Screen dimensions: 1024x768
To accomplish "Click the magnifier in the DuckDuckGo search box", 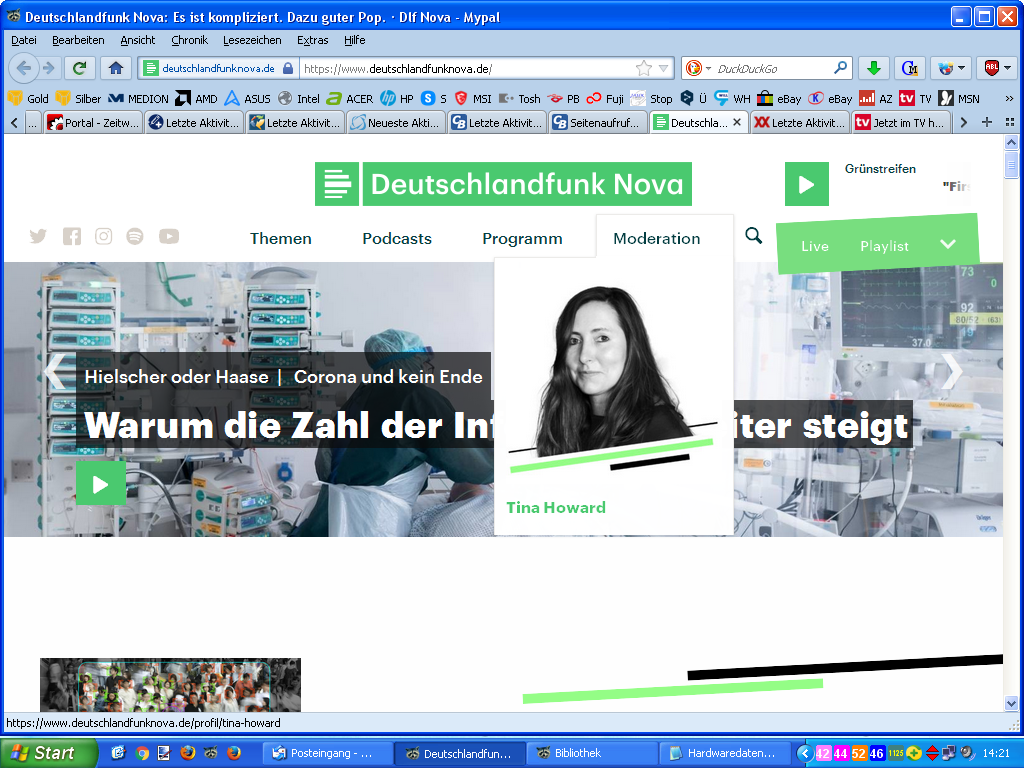I will point(840,68).
